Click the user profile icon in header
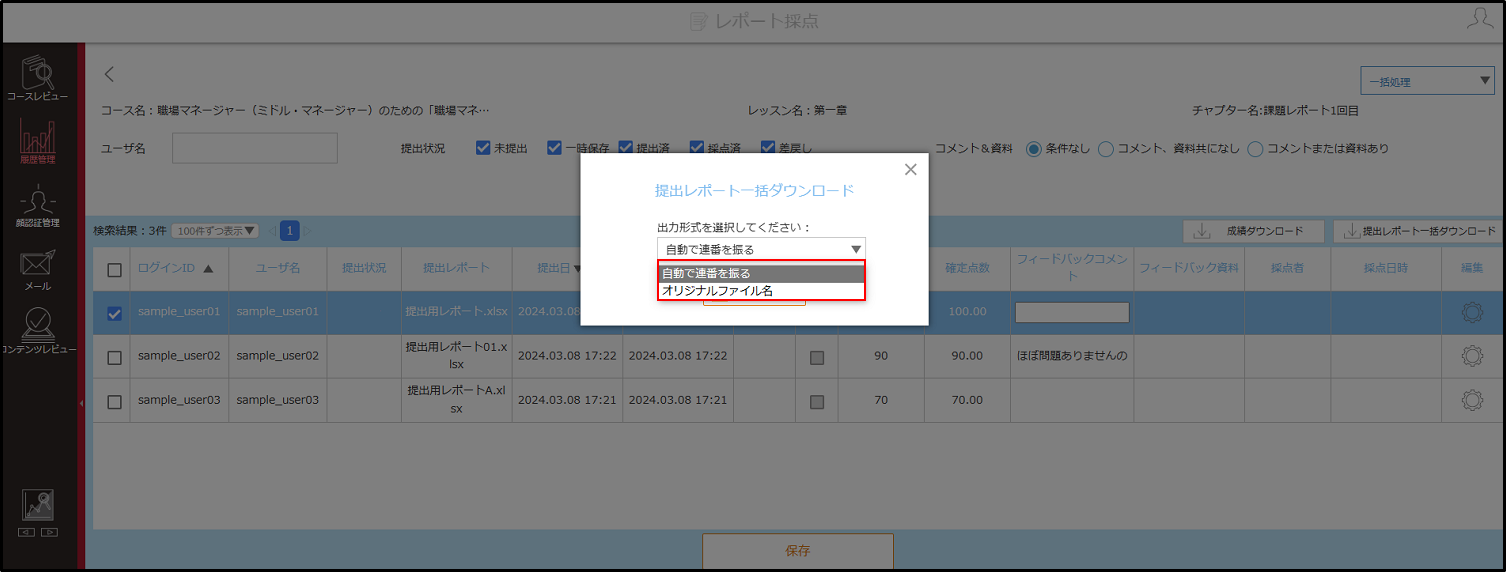 [x=1480, y=20]
